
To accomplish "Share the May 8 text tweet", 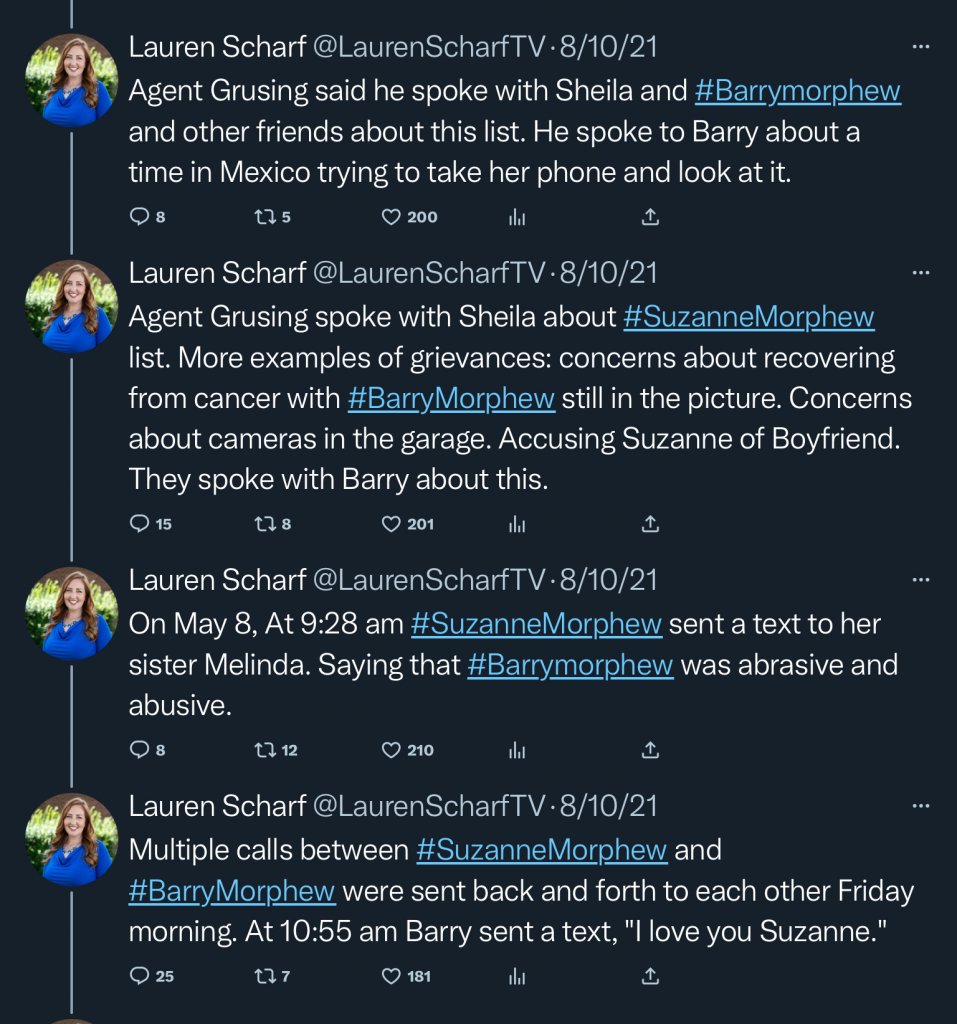I will click(649, 749).
